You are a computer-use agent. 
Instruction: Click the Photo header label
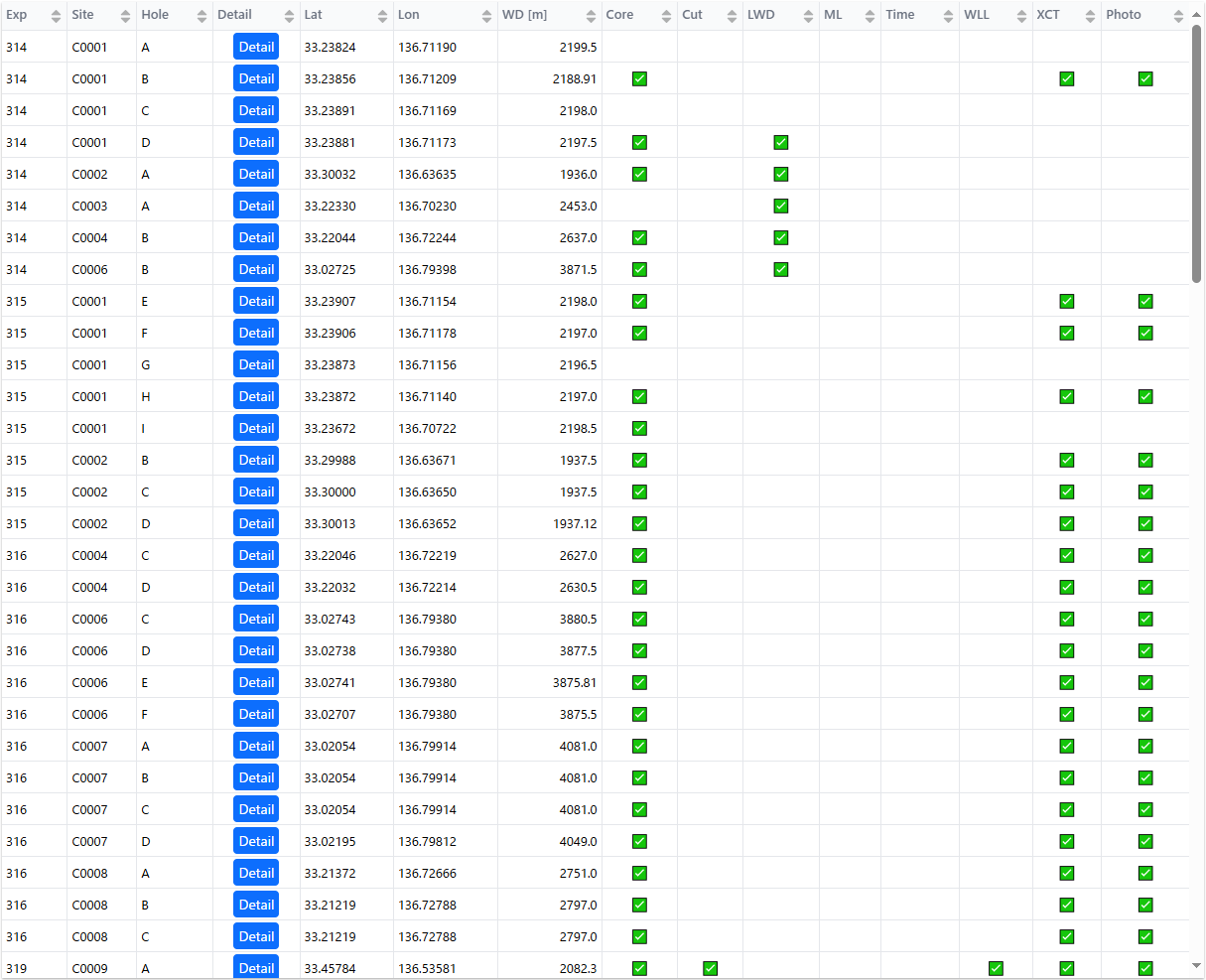click(x=1124, y=15)
